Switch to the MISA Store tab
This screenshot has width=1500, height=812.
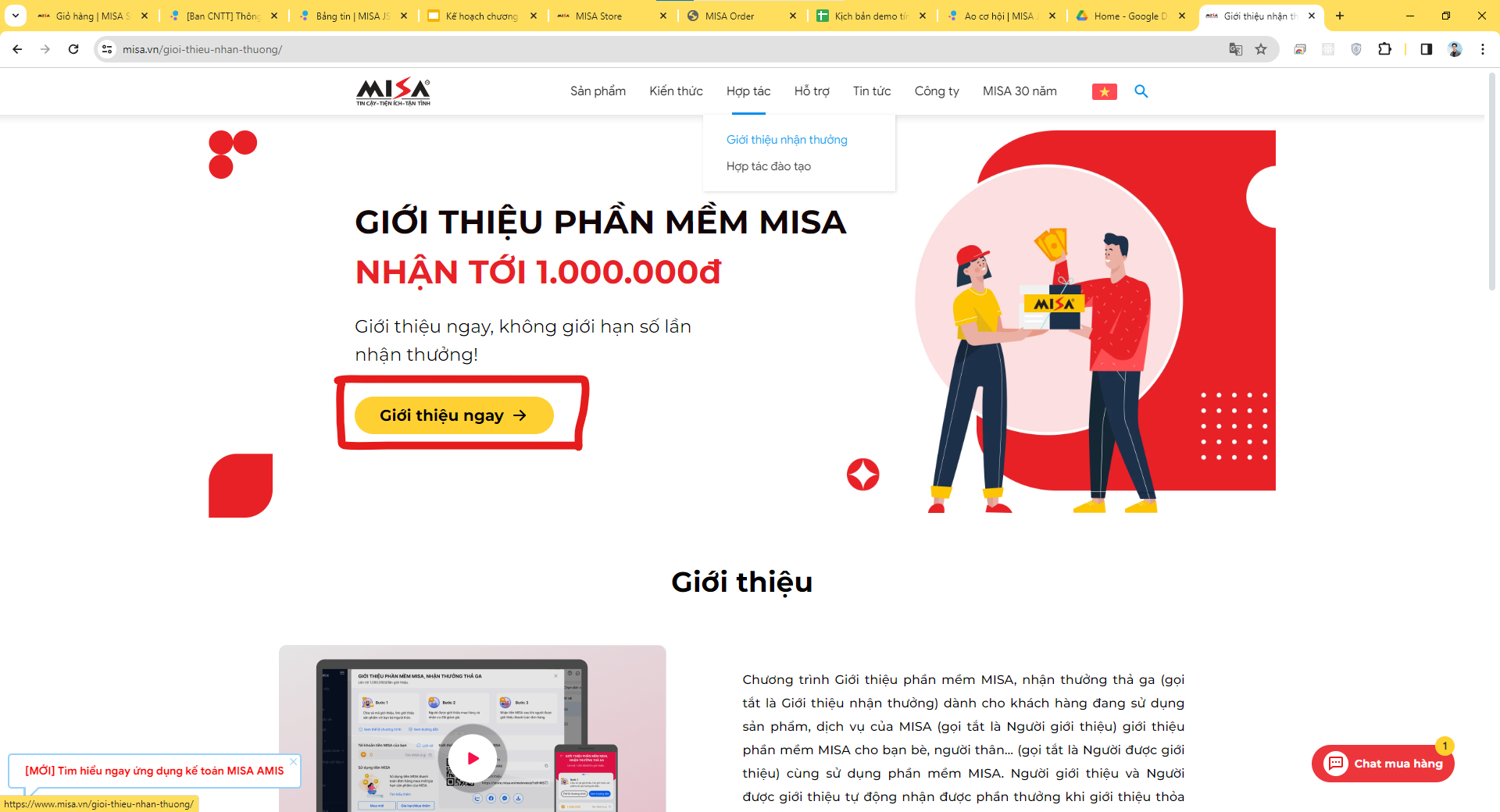(x=612, y=16)
